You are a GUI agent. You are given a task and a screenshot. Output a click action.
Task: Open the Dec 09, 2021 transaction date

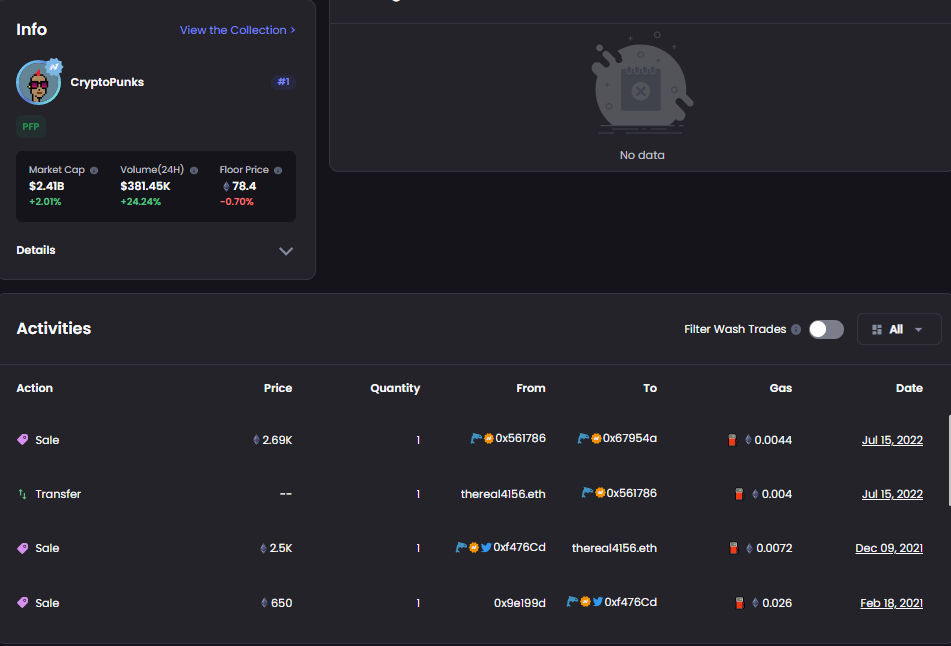(889, 548)
